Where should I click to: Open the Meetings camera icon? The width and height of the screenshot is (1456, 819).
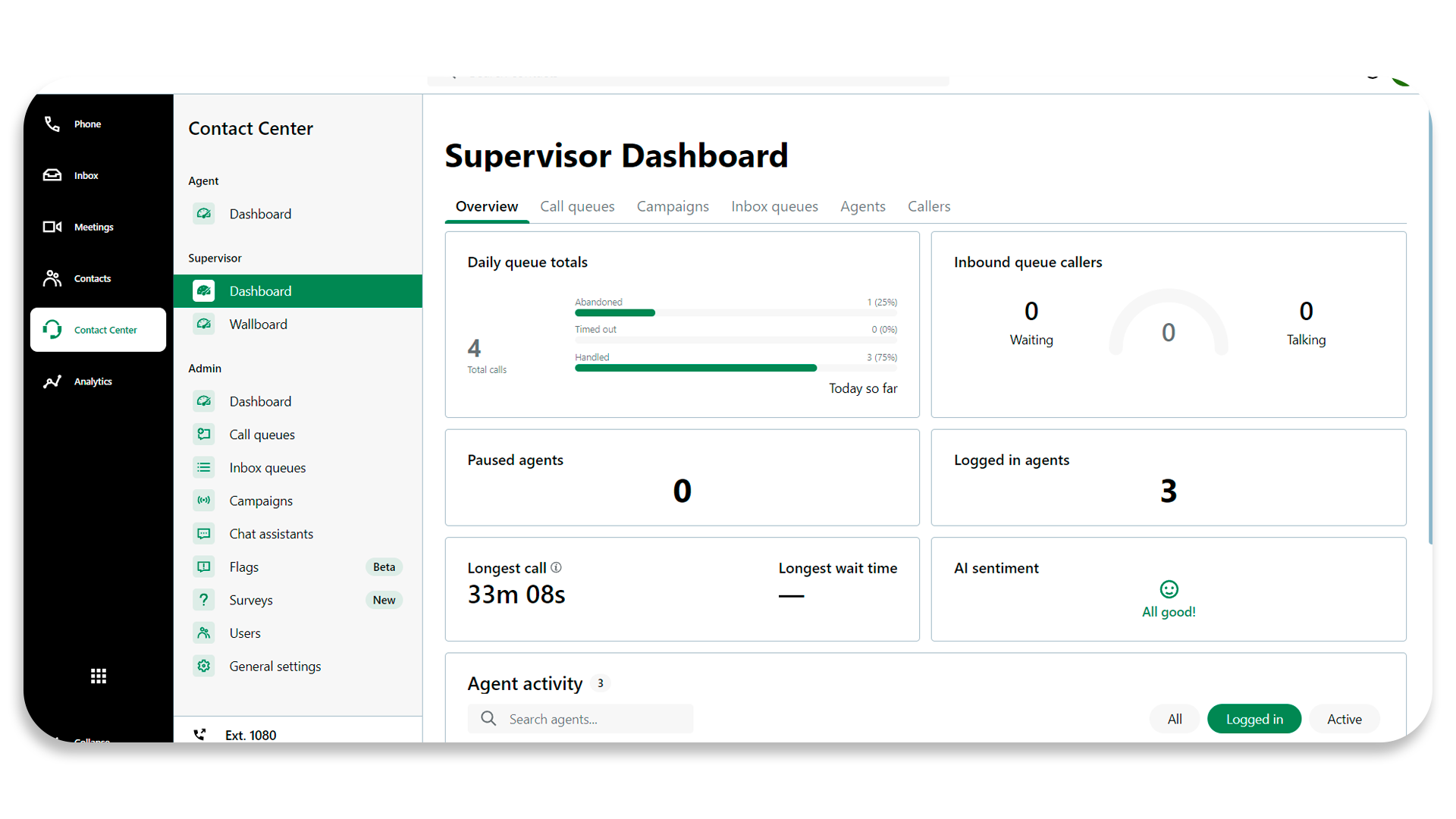coord(52,227)
